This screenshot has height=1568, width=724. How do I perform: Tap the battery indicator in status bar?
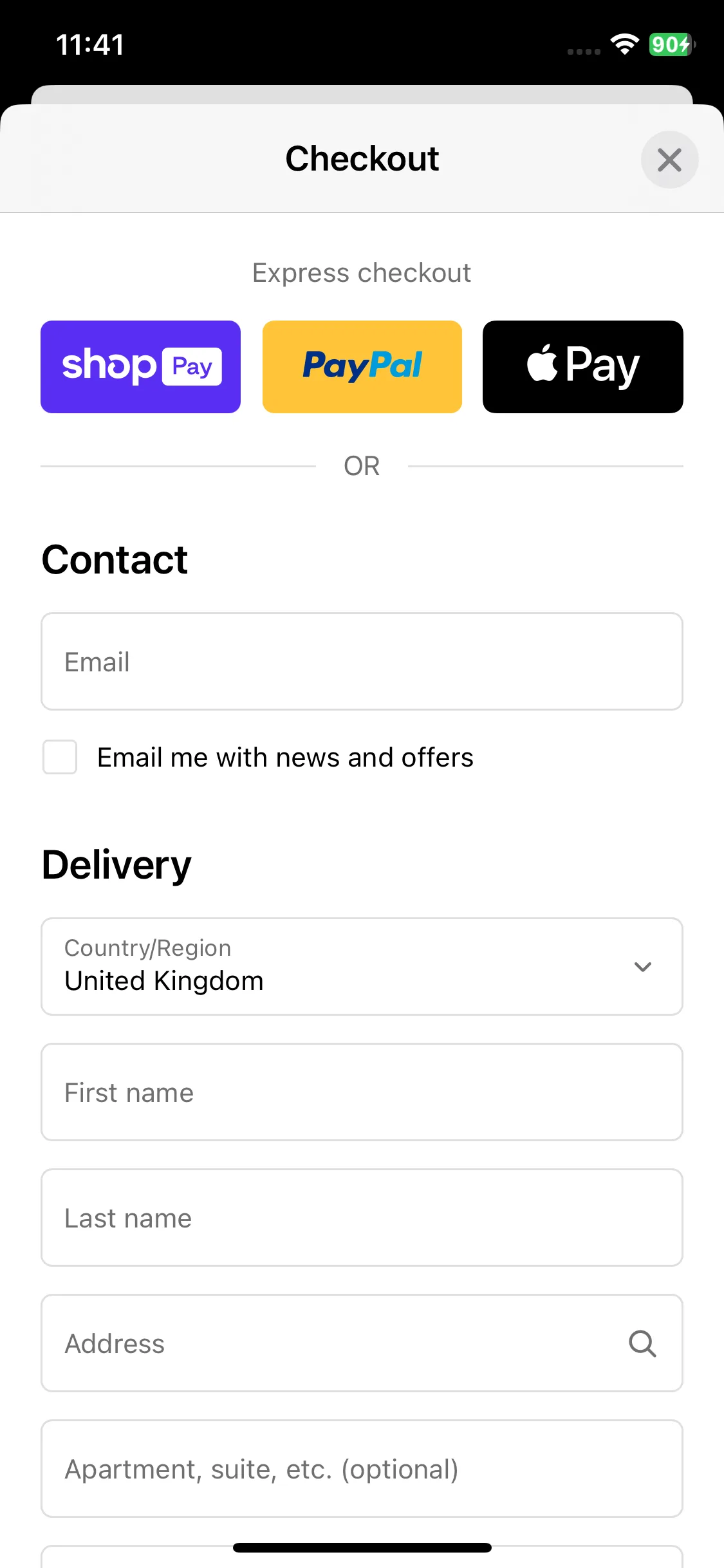pyautogui.click(x=673, y=44)
